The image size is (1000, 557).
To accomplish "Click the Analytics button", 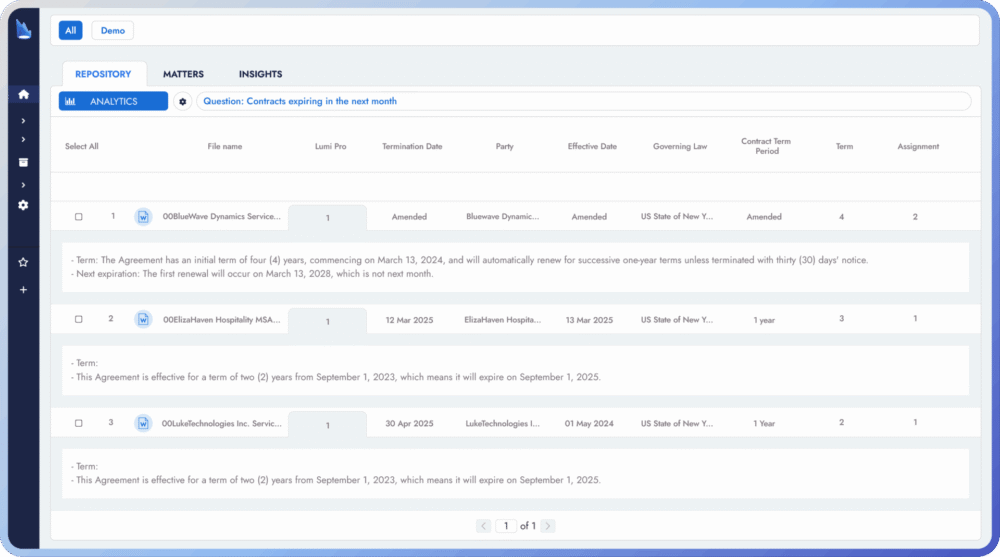I will [x=114, y=101].
